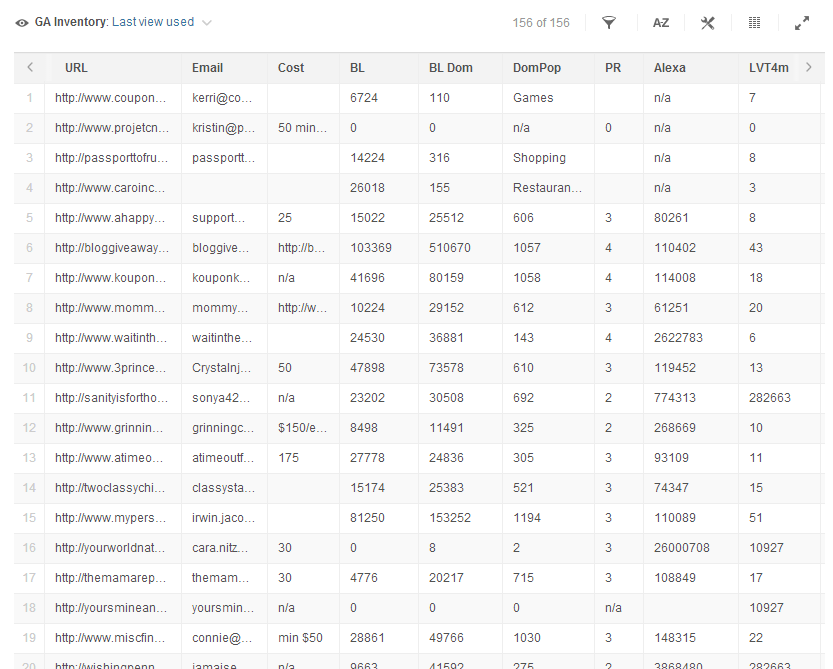Select the 156 of 156 record count
Image resolution: width=833 pixels, height=669 pixels.
541,23
